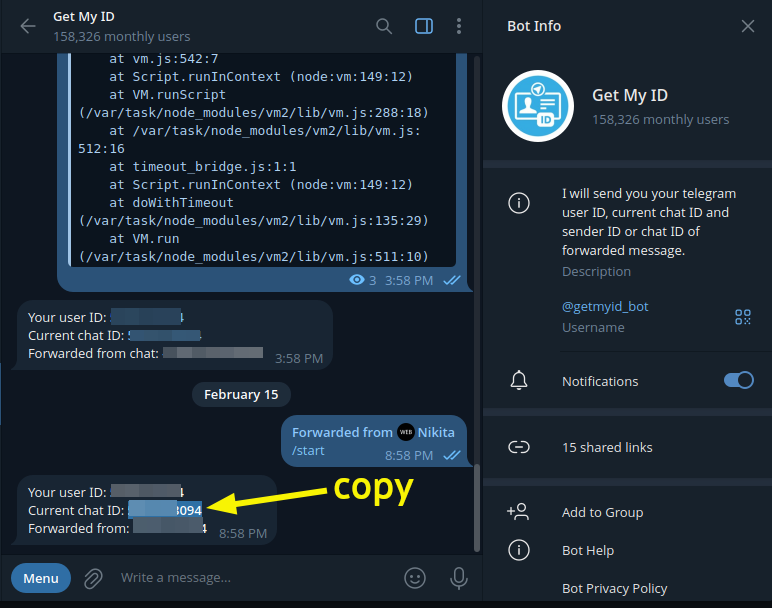The width and height of the screenshot is (772, 608).
Task: Focus the Write a message field
Action: [256, 577]
